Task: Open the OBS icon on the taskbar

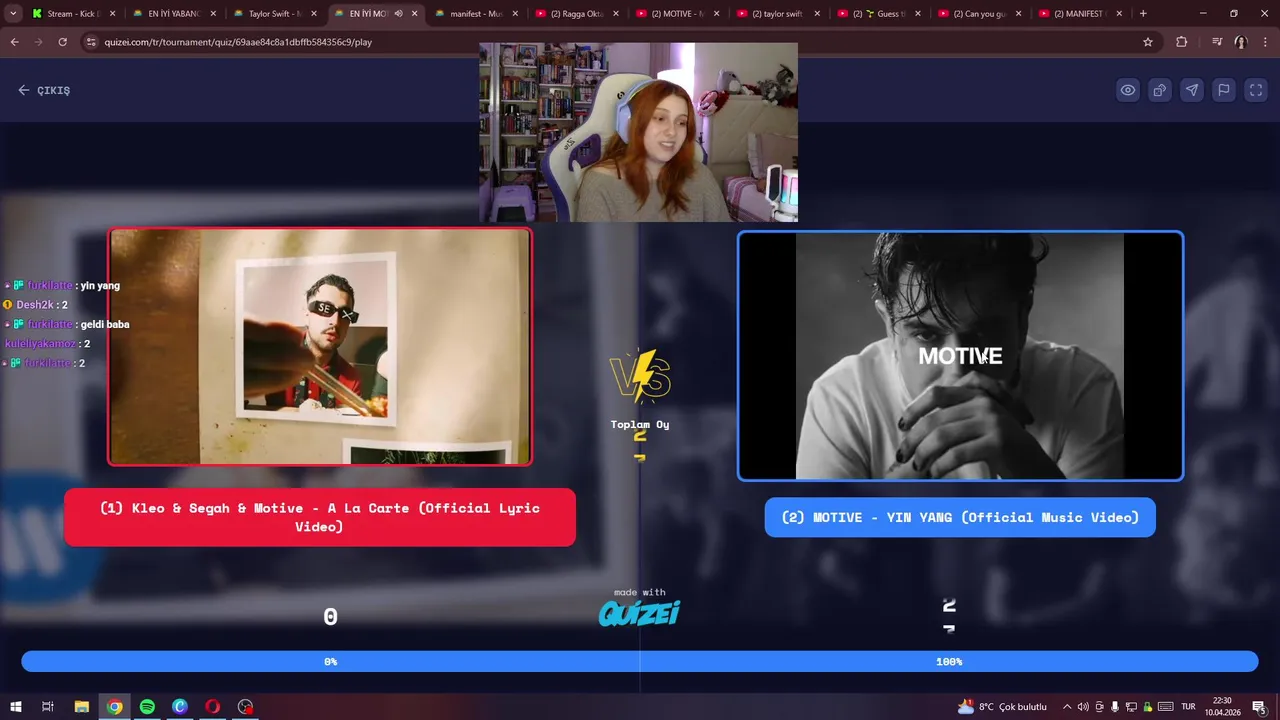Action: click(x=246, y=707)
